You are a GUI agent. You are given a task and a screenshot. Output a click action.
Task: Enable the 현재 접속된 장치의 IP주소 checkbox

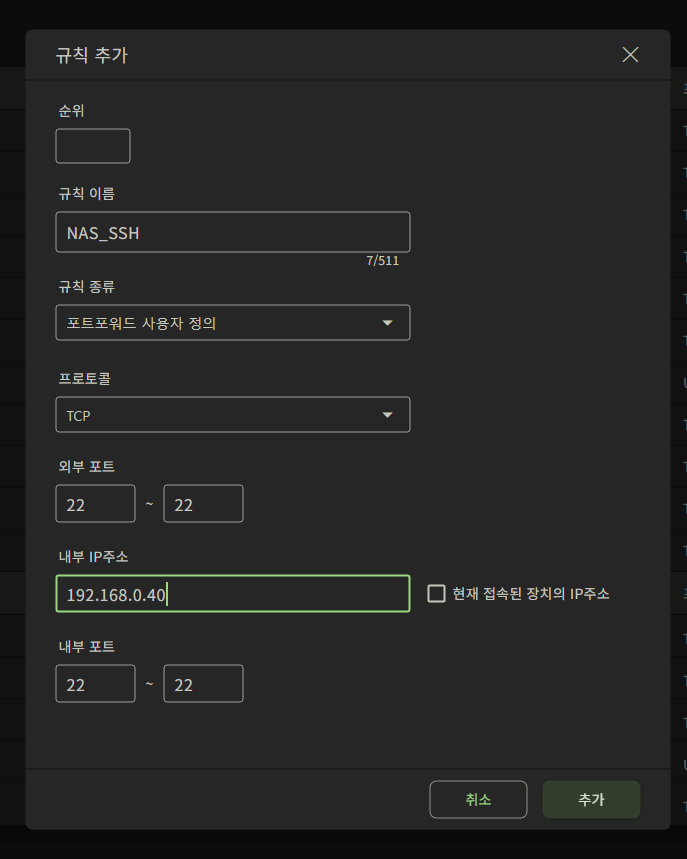tap(436, 594)
